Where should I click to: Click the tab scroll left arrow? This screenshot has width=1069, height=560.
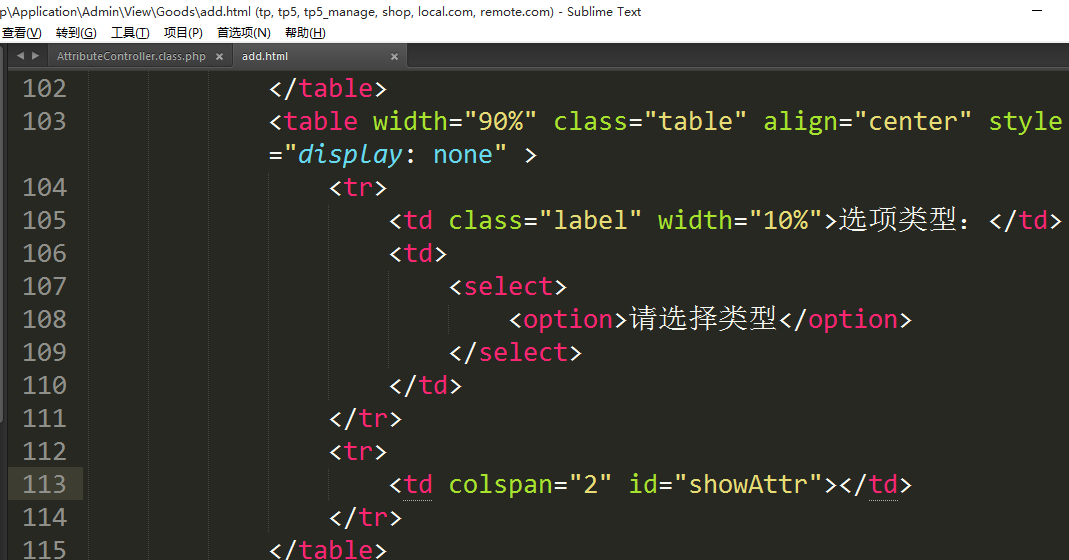tap(20, 56)
